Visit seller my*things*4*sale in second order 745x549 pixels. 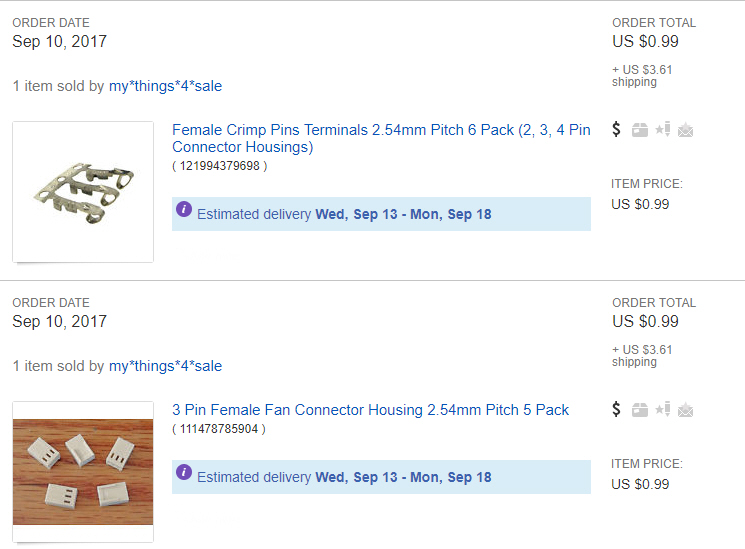click(165, 366)
